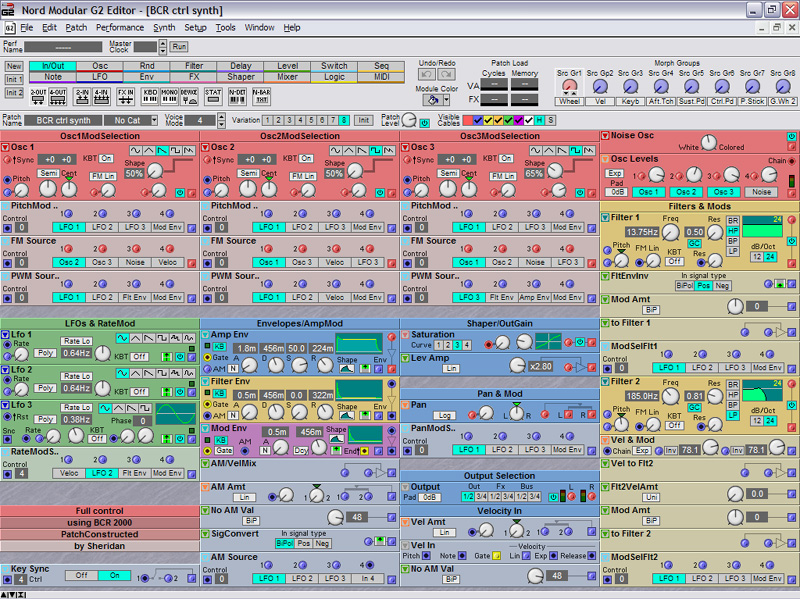
Task: Collapse the Osc 1 module
Action: coord(6,147)
